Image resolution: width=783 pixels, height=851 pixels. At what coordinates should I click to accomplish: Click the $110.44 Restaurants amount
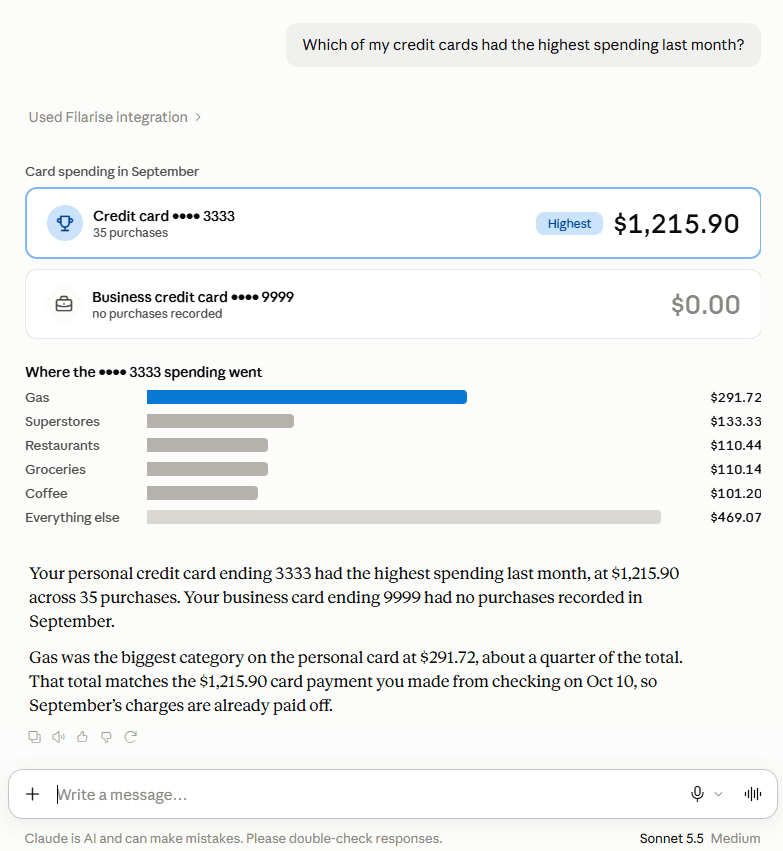point(736,446)
